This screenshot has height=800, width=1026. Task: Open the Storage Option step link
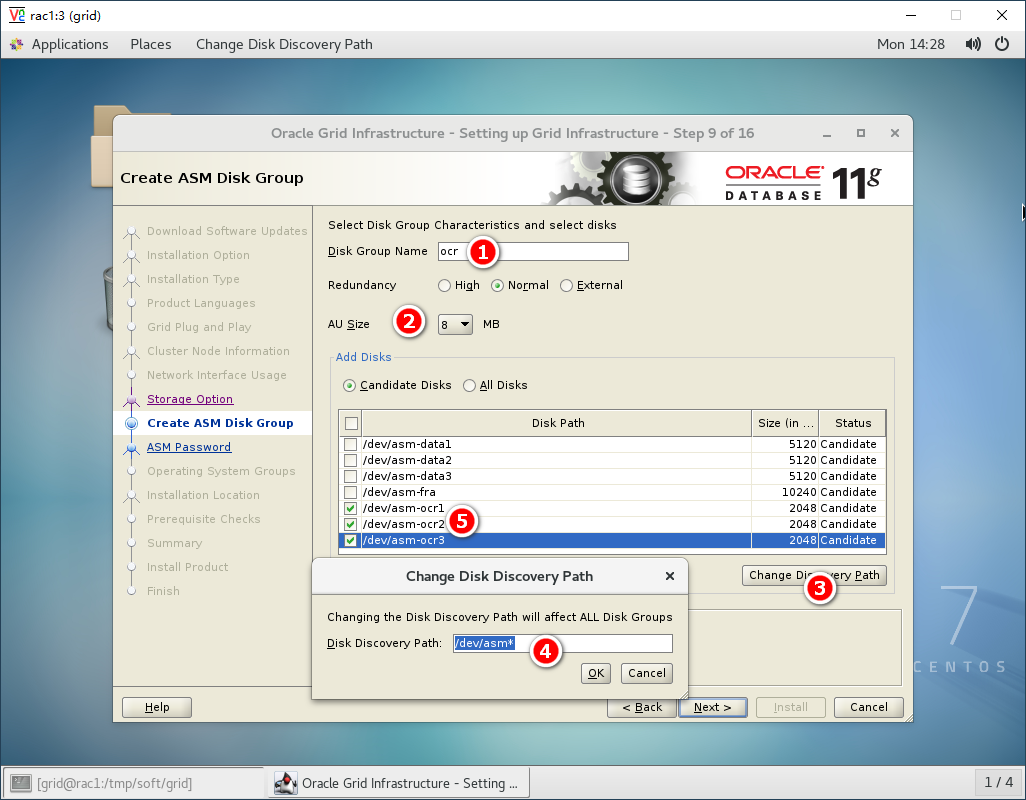190,399
